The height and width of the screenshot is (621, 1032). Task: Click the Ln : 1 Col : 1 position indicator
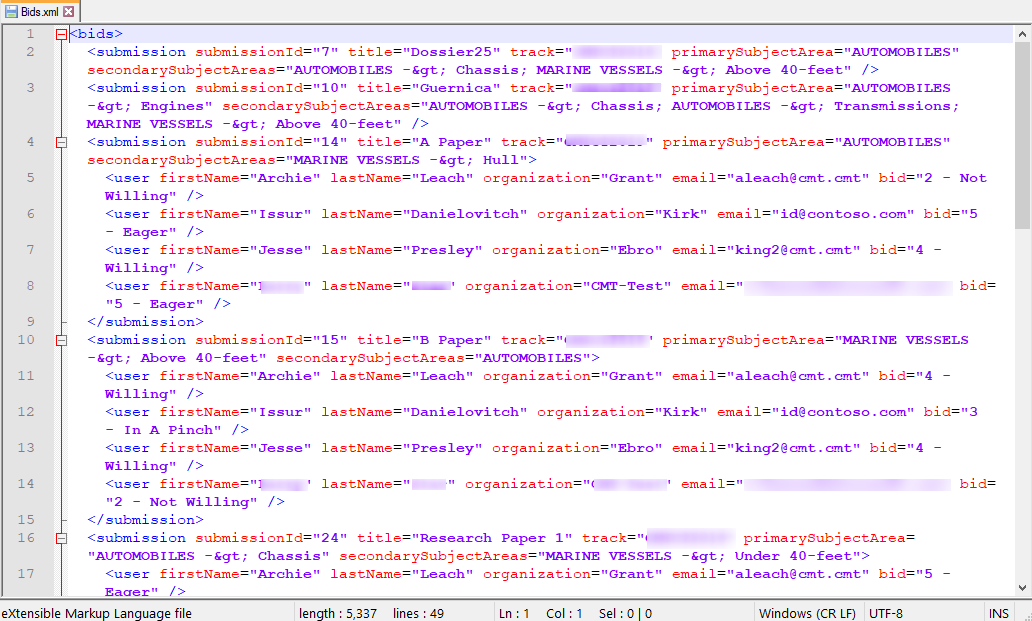coord(538,614)
